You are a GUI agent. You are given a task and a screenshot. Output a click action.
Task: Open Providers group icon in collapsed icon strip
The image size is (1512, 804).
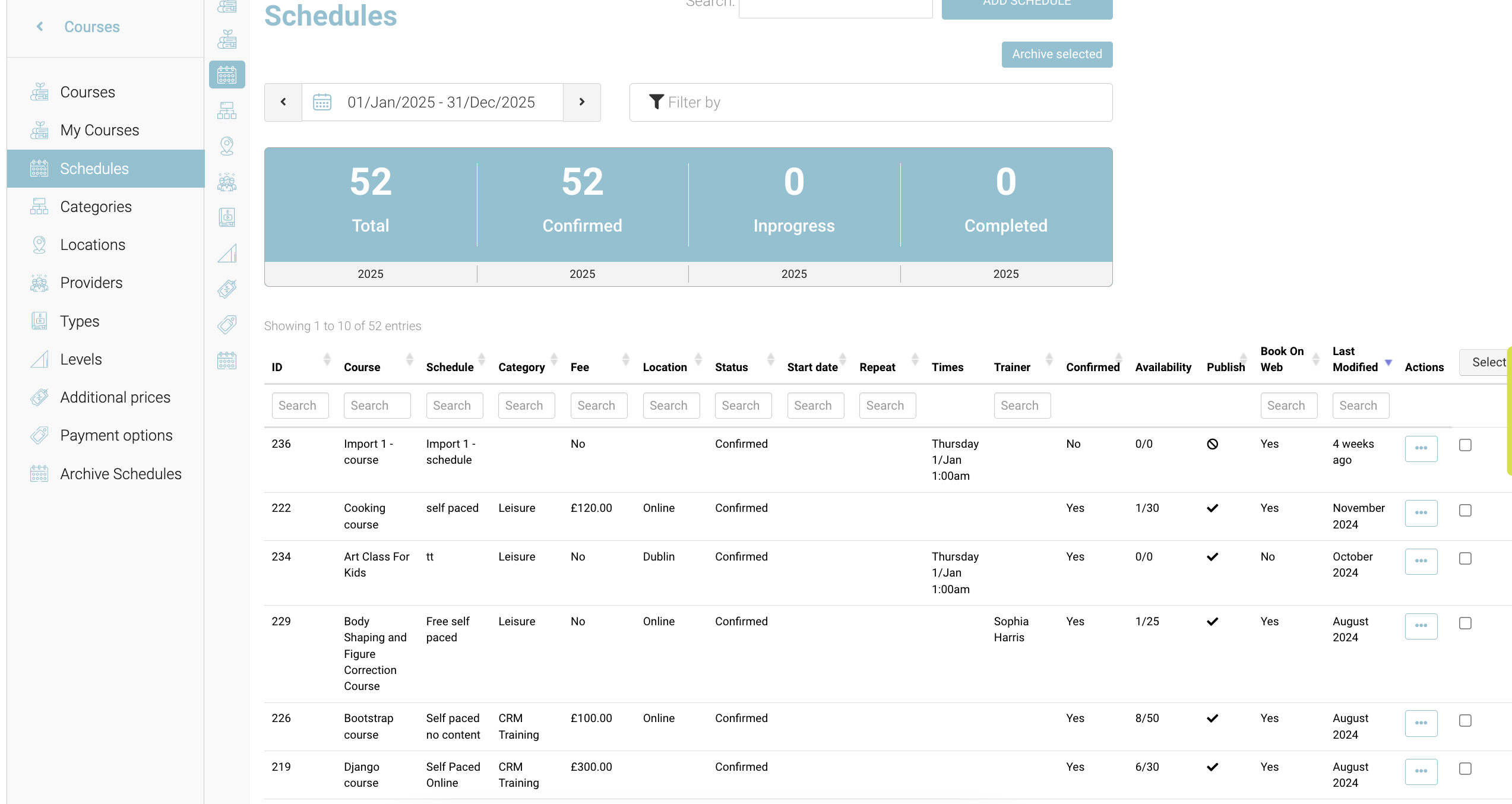[226, 182]
